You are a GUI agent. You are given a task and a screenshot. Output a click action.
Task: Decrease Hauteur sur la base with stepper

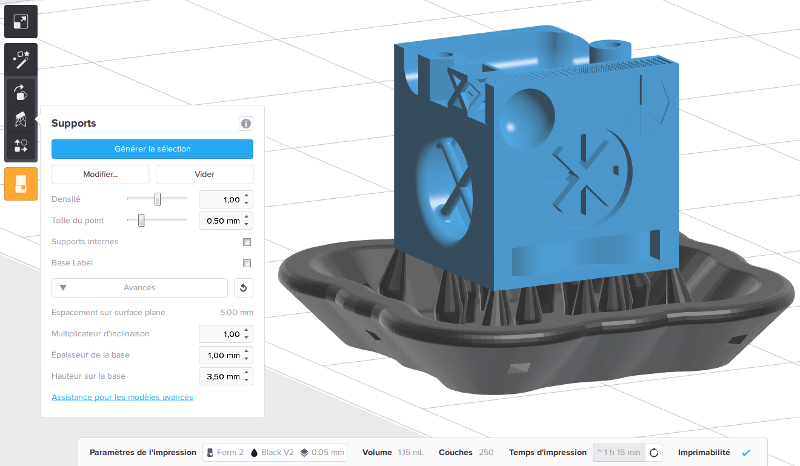pos(247,380)
